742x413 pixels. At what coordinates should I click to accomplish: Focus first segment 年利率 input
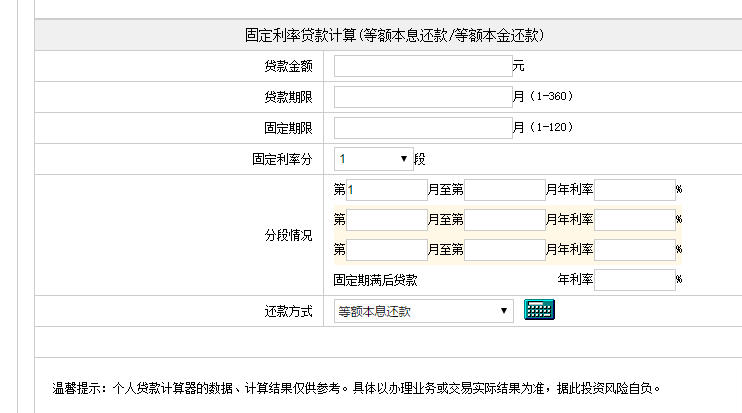click(x=634, y=190)
